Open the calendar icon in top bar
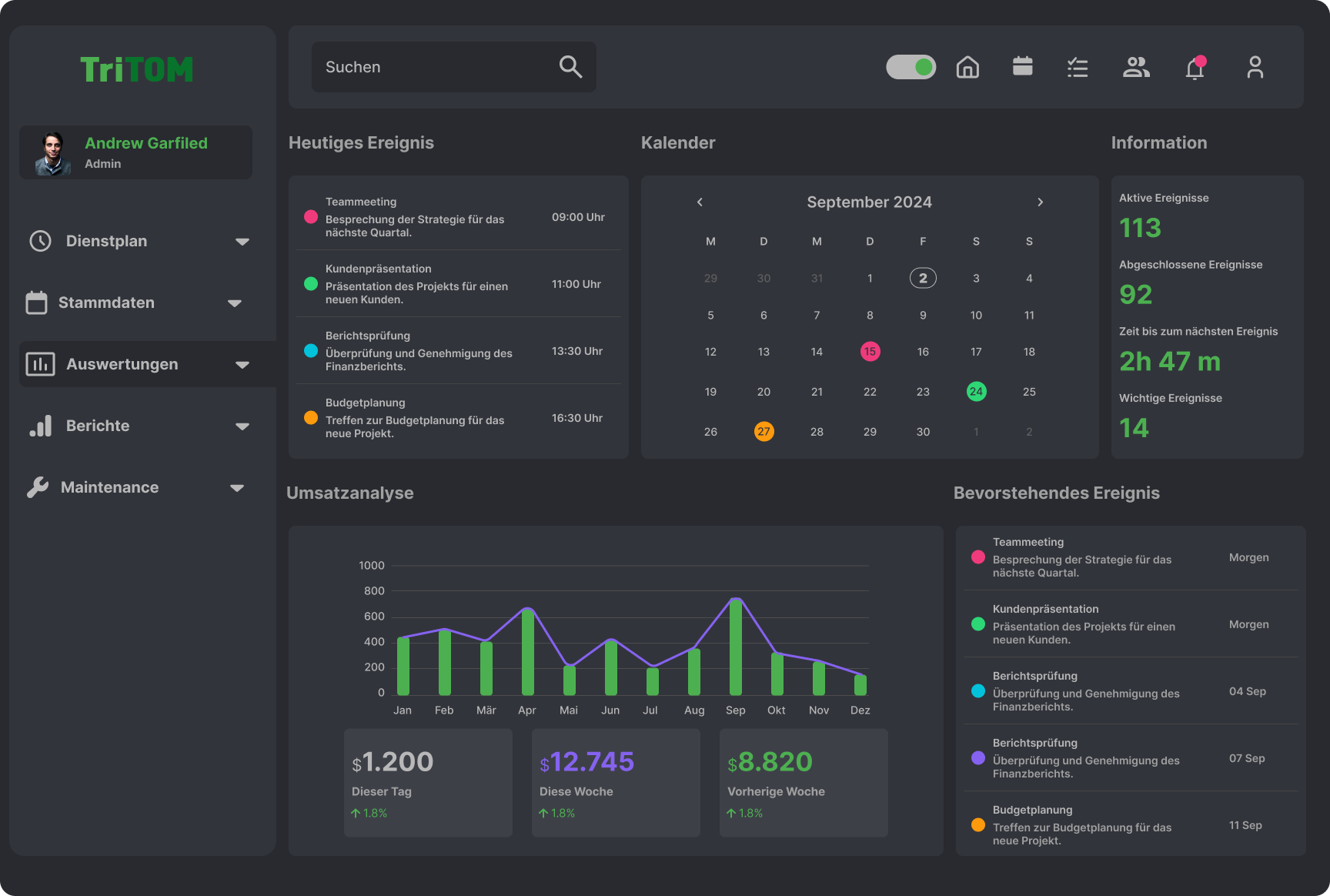The image size is (1330, 896). [1022, 67]
